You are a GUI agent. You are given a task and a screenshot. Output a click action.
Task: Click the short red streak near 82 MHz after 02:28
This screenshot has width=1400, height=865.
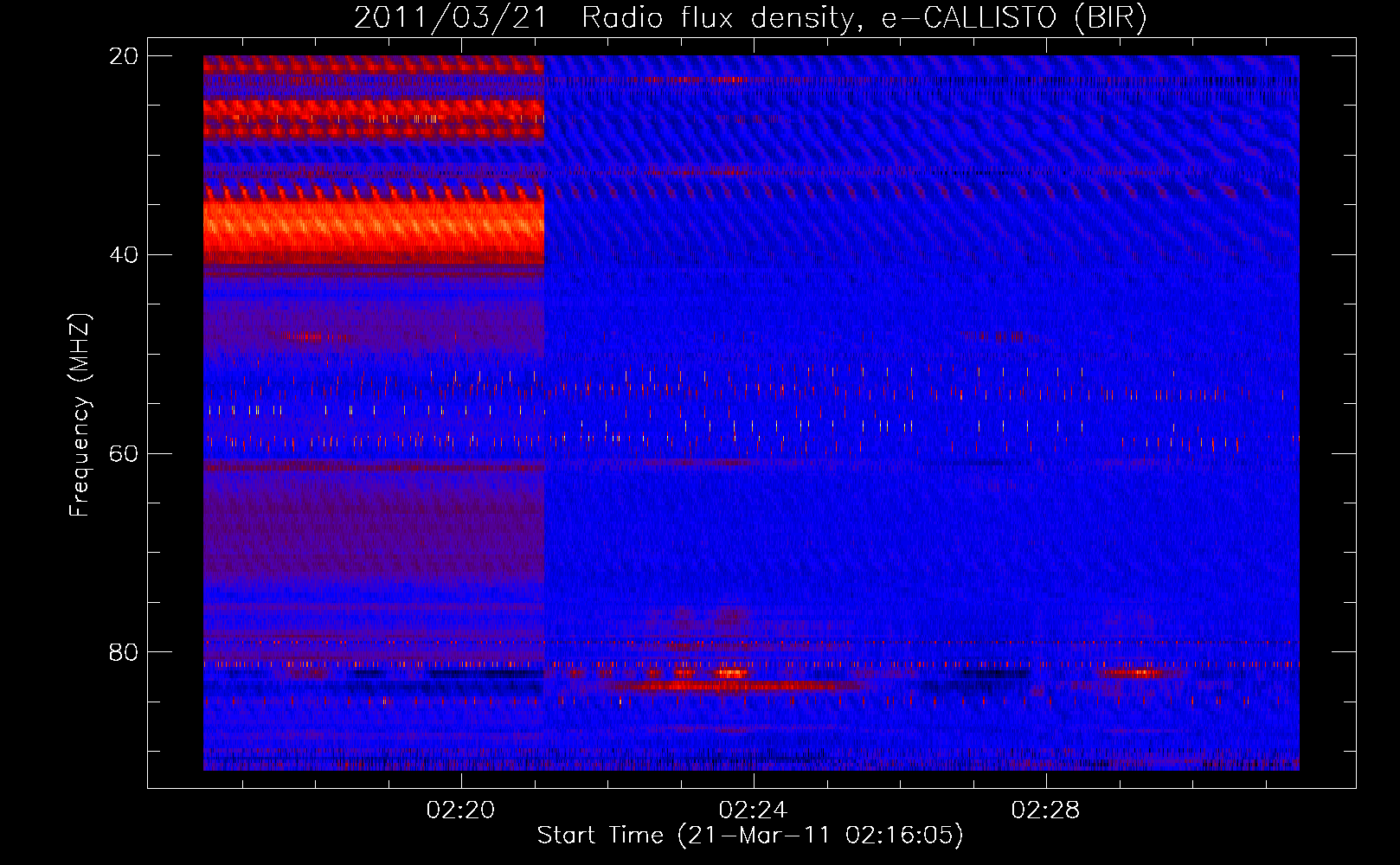pos(1133,672)
